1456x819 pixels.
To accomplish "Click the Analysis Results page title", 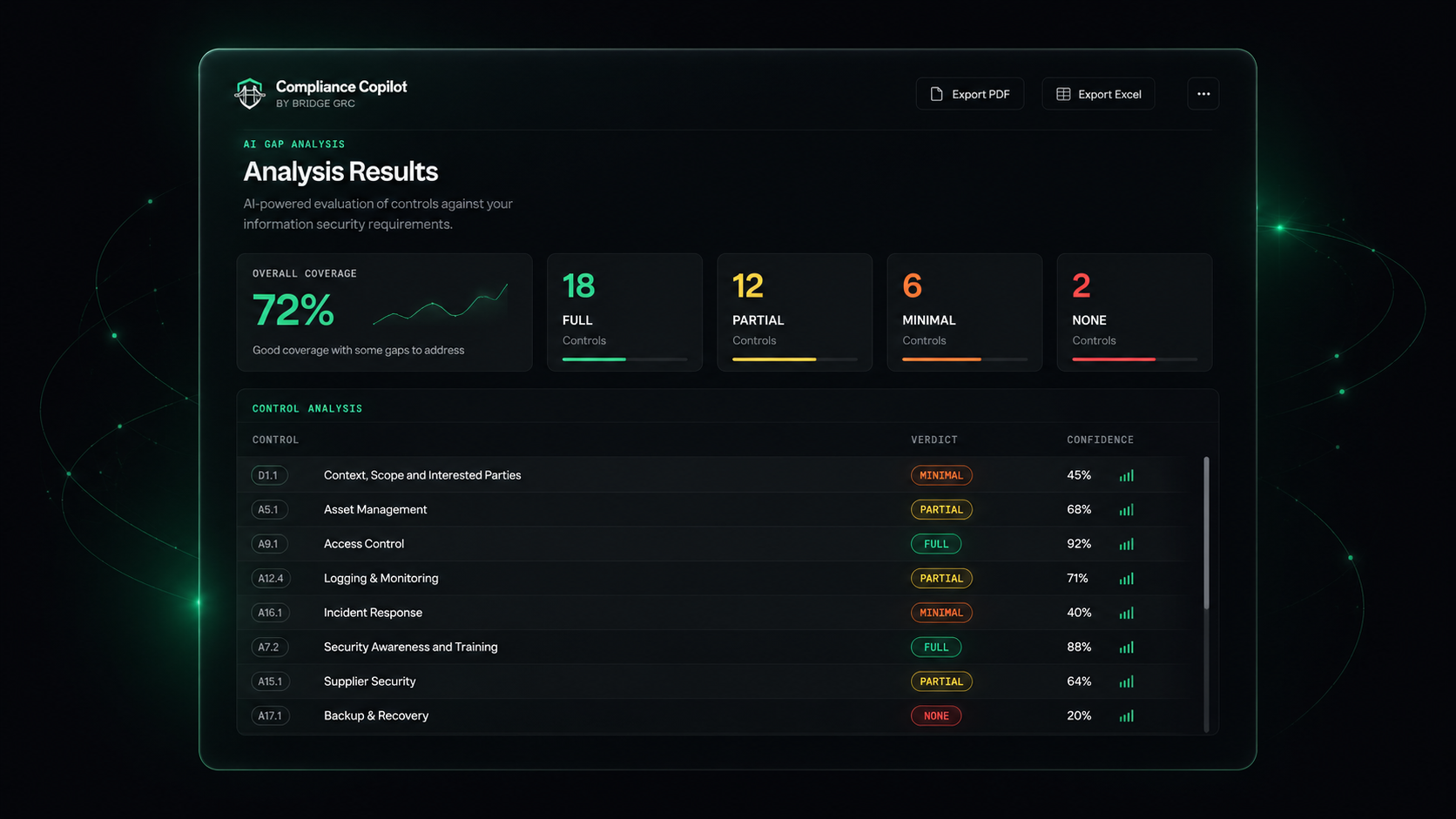I will (340, 171).
